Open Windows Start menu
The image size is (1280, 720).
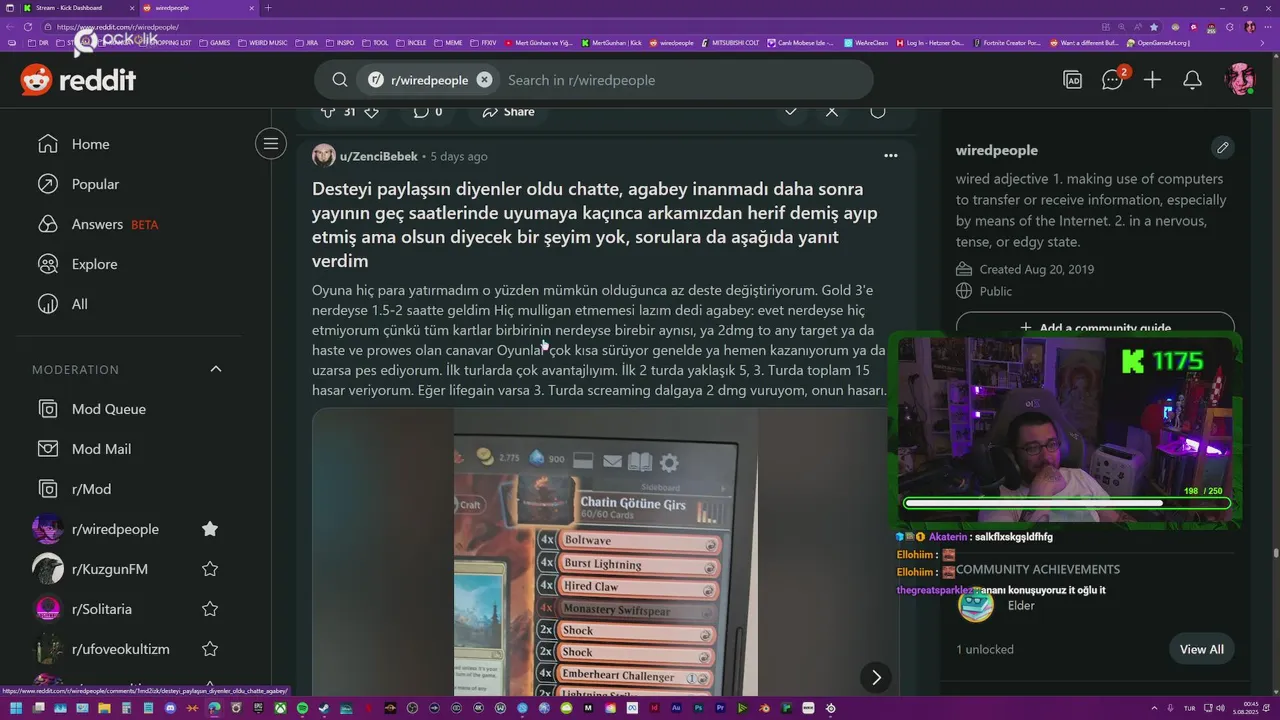tap(15, 708)
